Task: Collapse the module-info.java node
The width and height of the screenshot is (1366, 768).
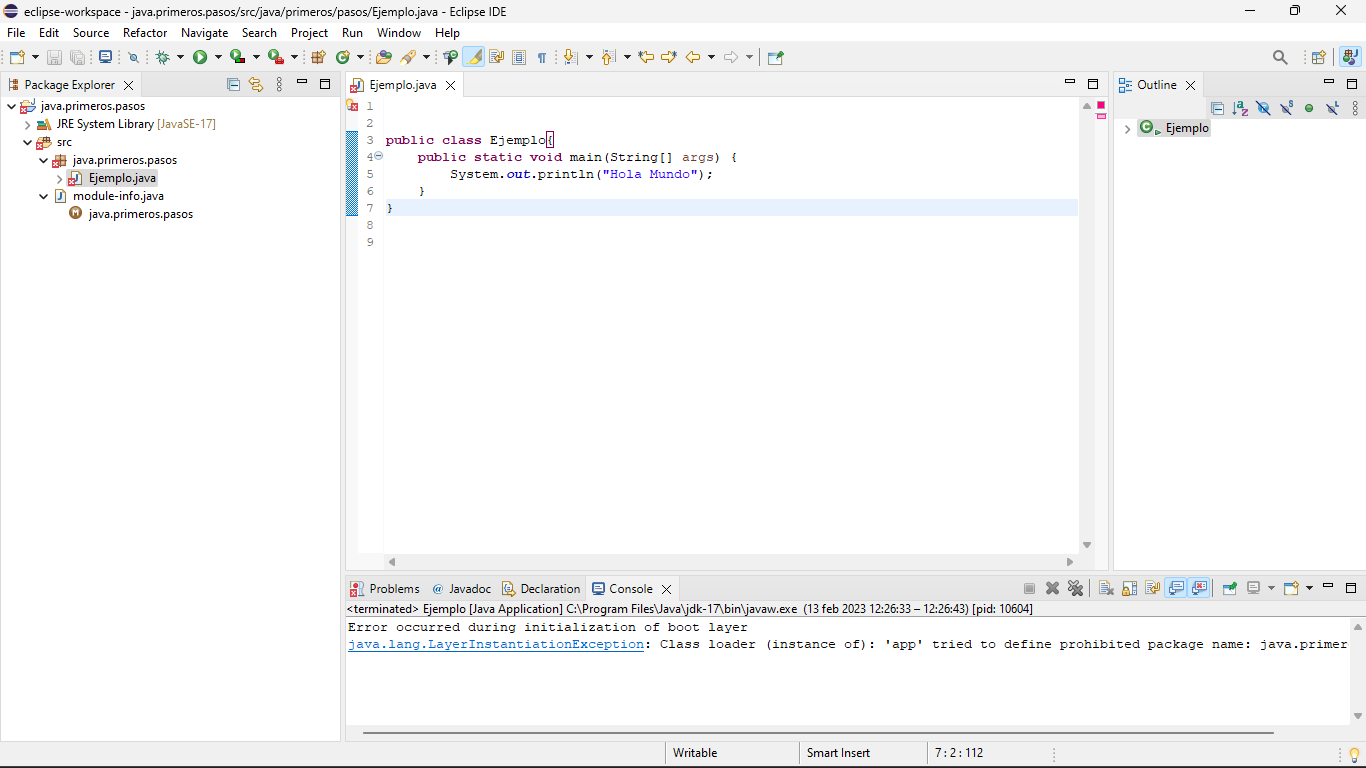Action: (43, 196)
